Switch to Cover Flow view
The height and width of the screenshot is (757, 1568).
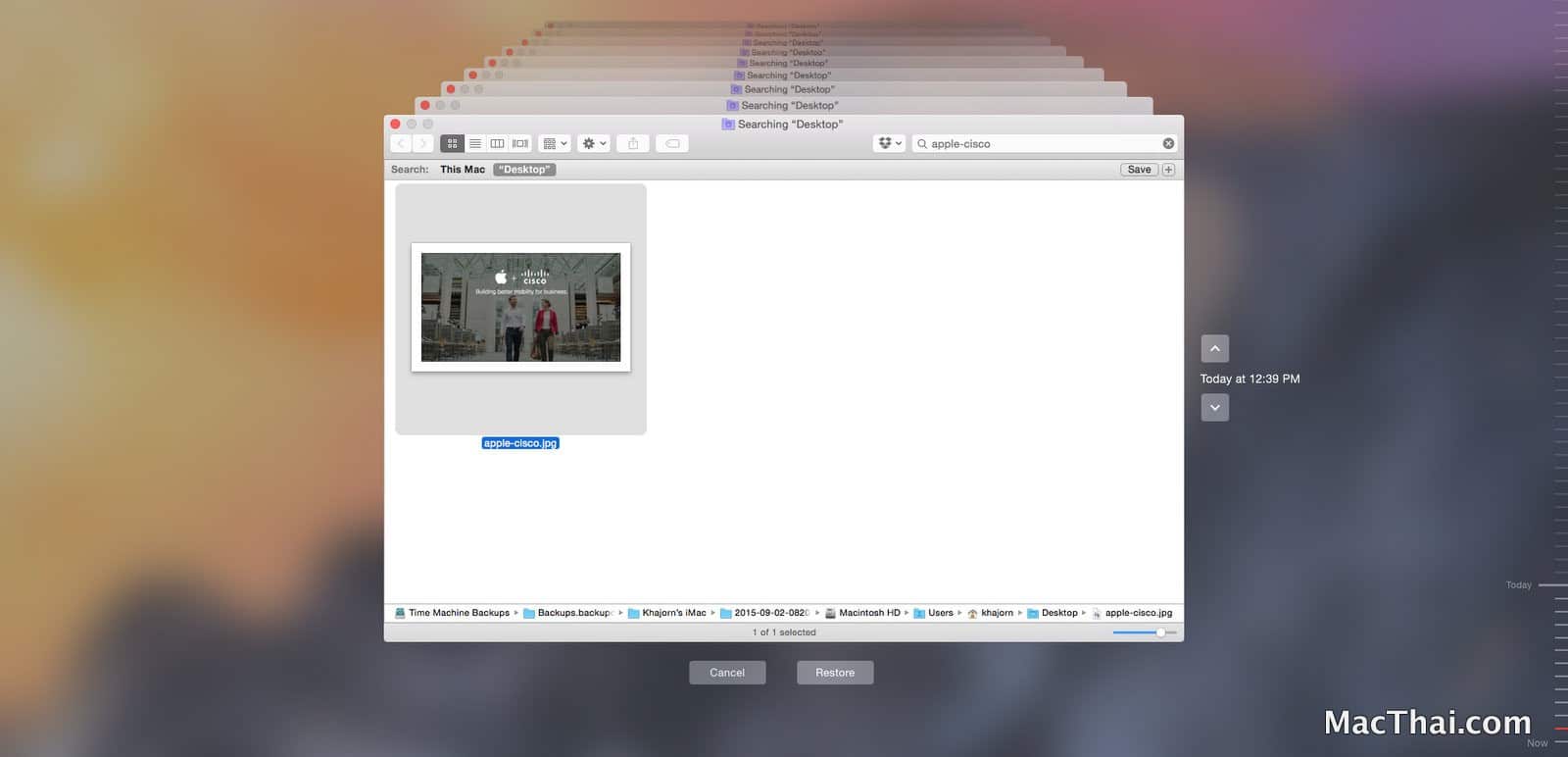(520, 143)
